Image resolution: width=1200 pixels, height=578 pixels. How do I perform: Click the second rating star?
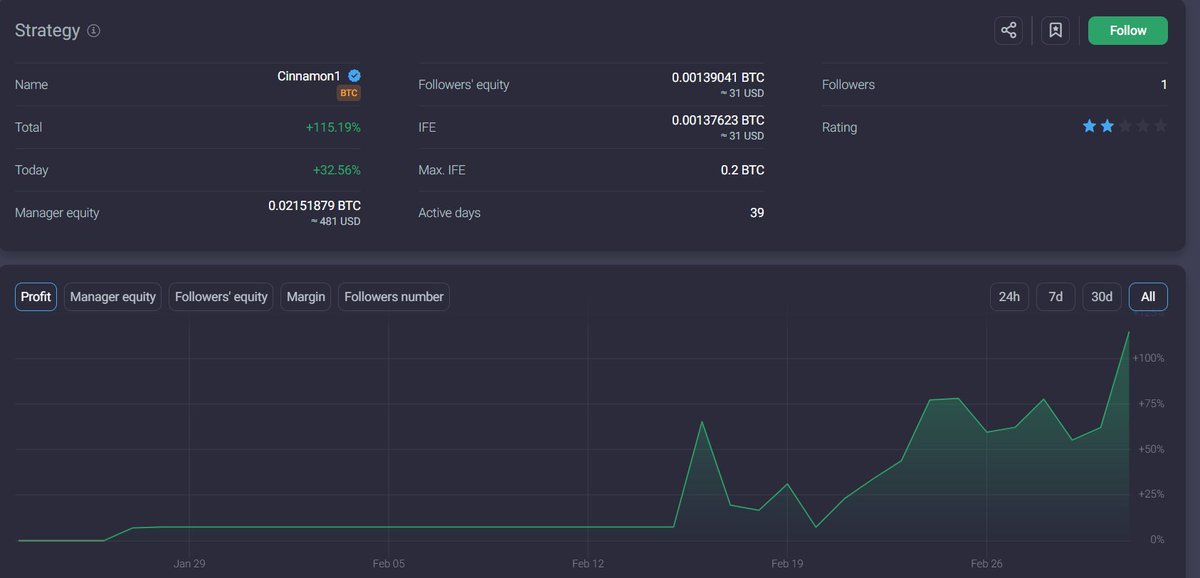(1107, 127)
